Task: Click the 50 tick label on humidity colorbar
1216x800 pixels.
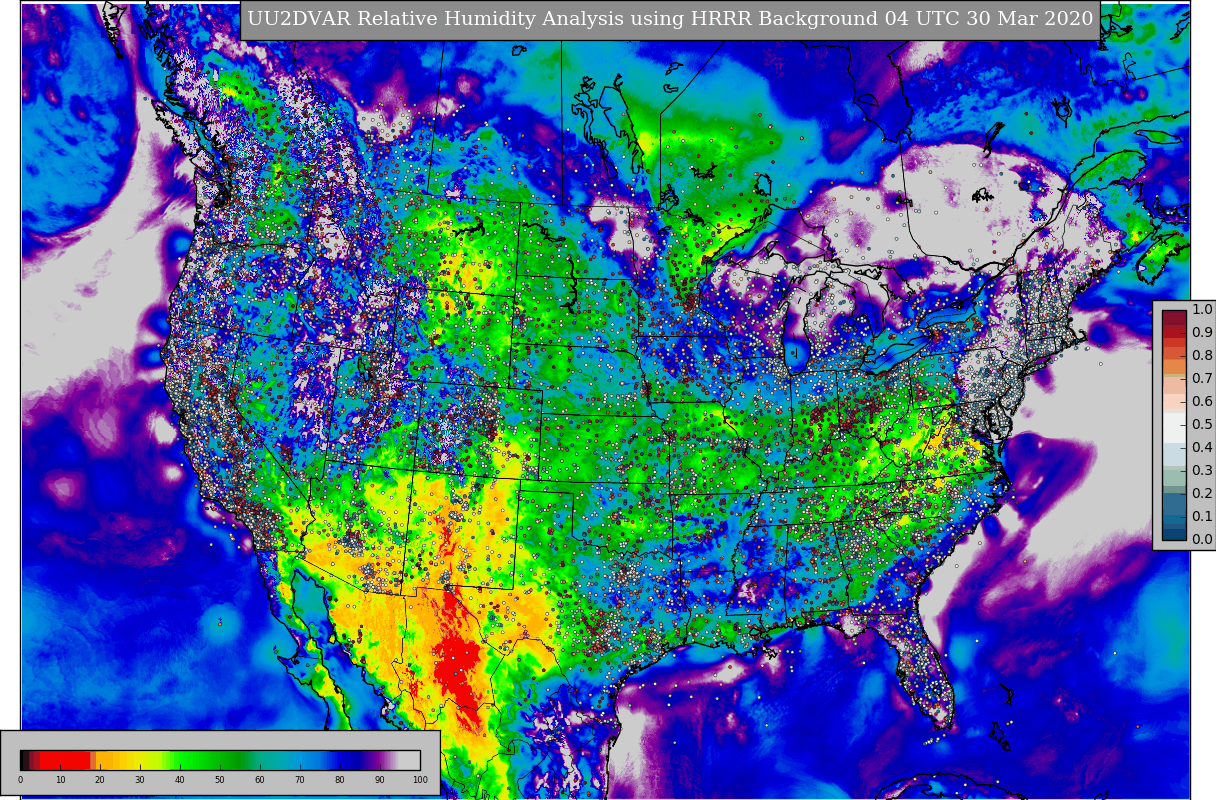Action: [220, 780]
